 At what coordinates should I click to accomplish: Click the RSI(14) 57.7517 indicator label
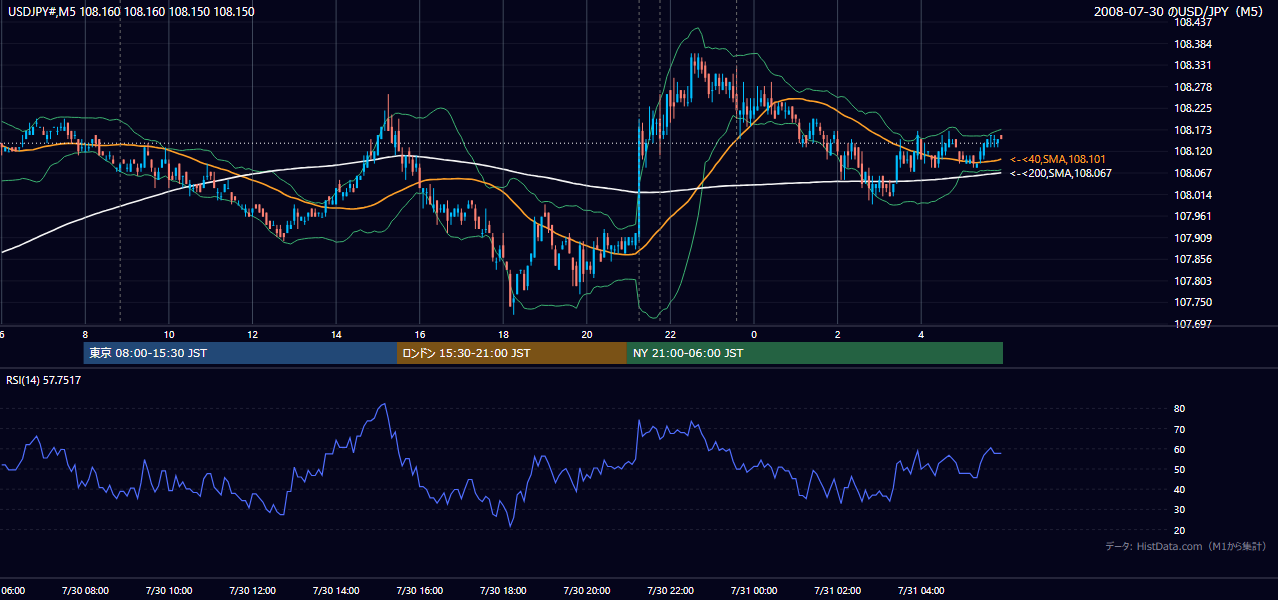pyautogui.click(x=44, y=380)
